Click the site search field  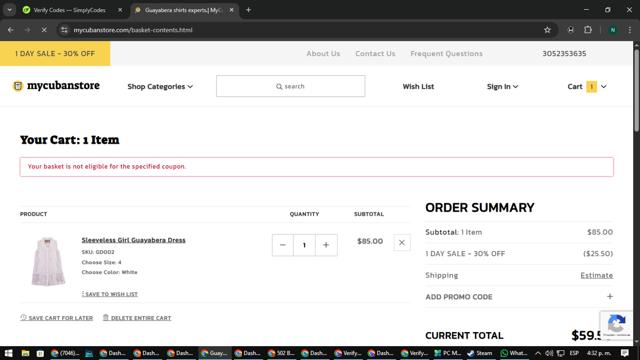pos(291,86)
